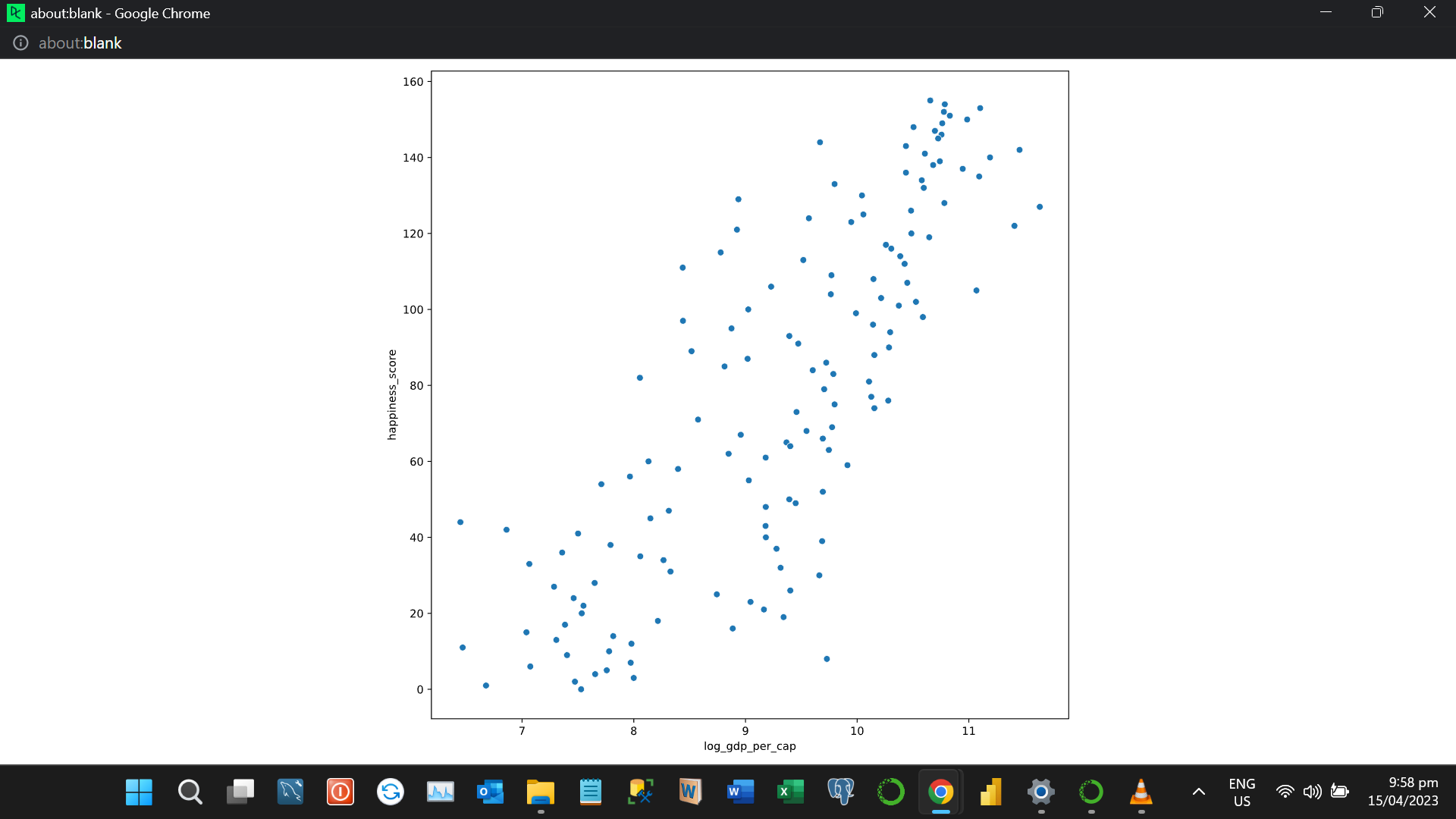Image resolution: width=1456 pixels, height=819 pixels.
Task: Open Outlook from the taskbar
Action: click(x=490, y=792)
